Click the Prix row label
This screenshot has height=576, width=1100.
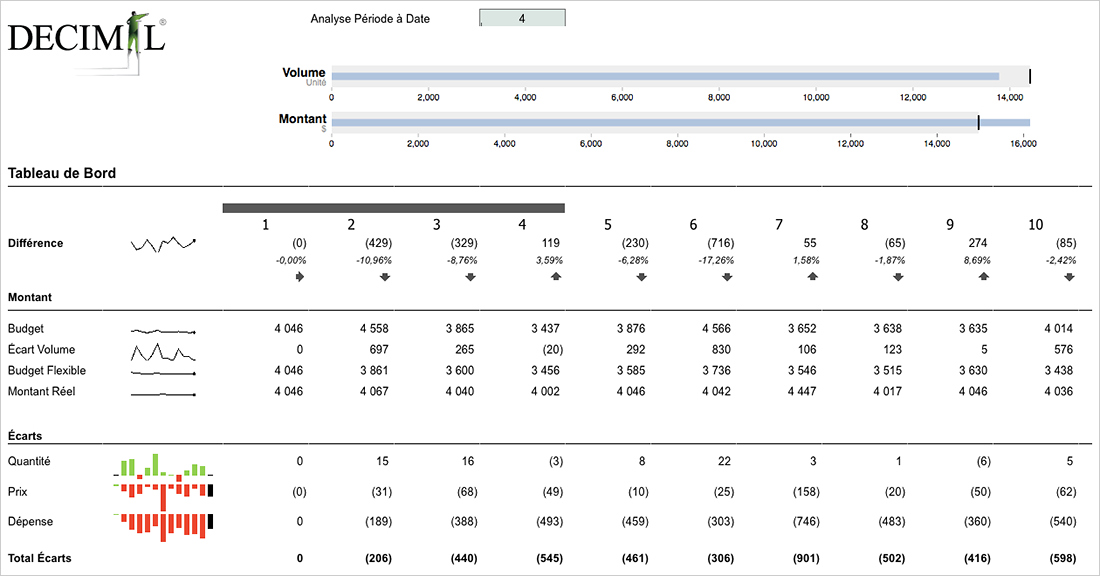tap(18, 492)
